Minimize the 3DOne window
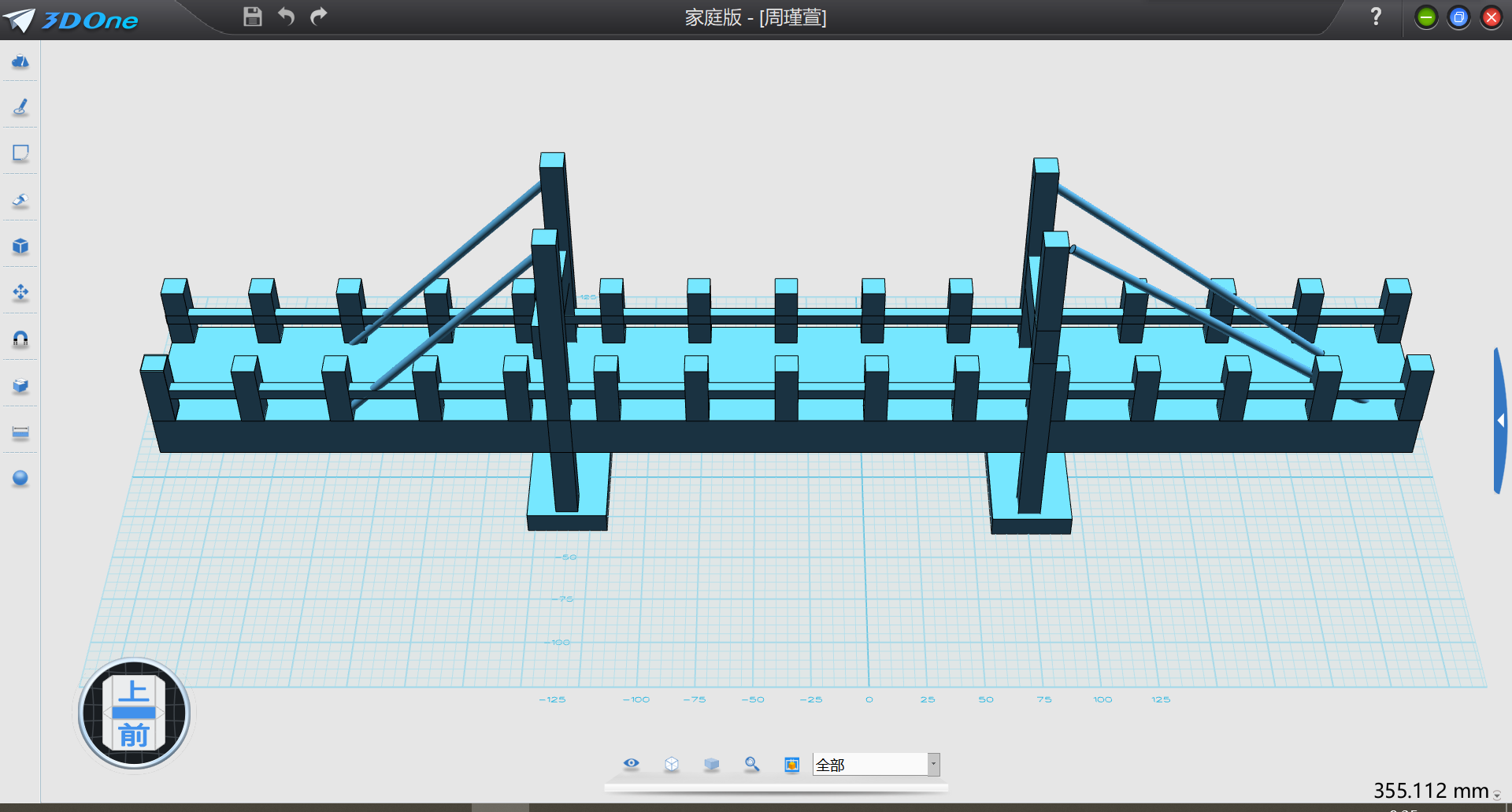The image size is (1512, 812). pos(1426,17)
